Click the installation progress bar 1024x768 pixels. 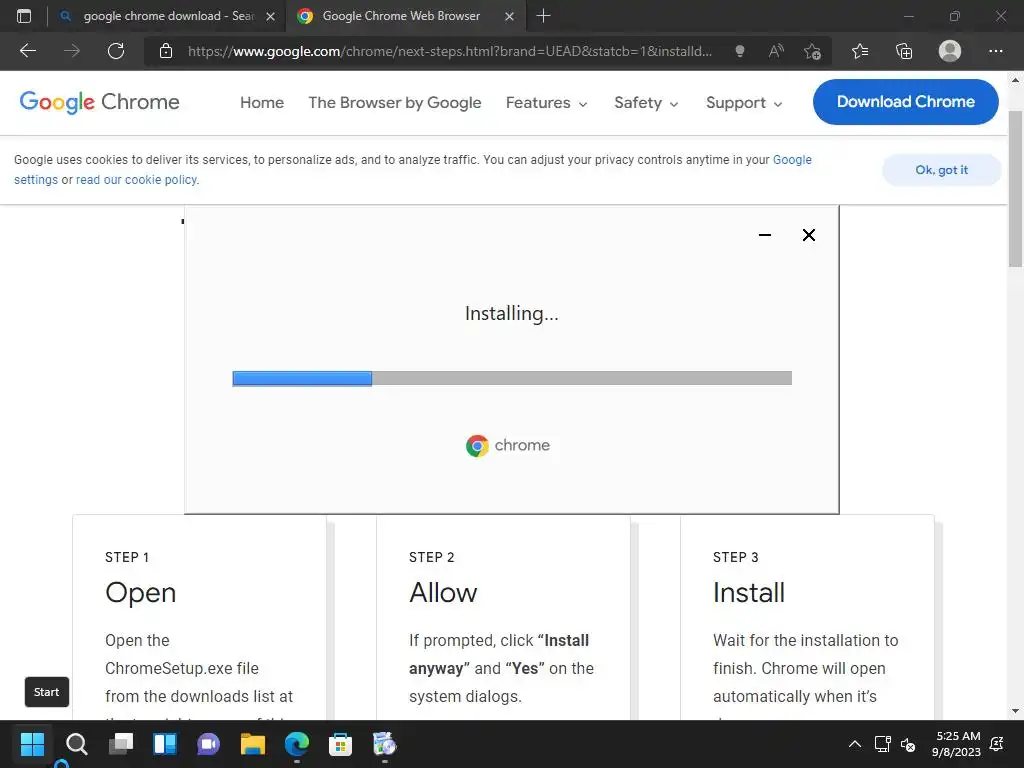coord(512,378)
